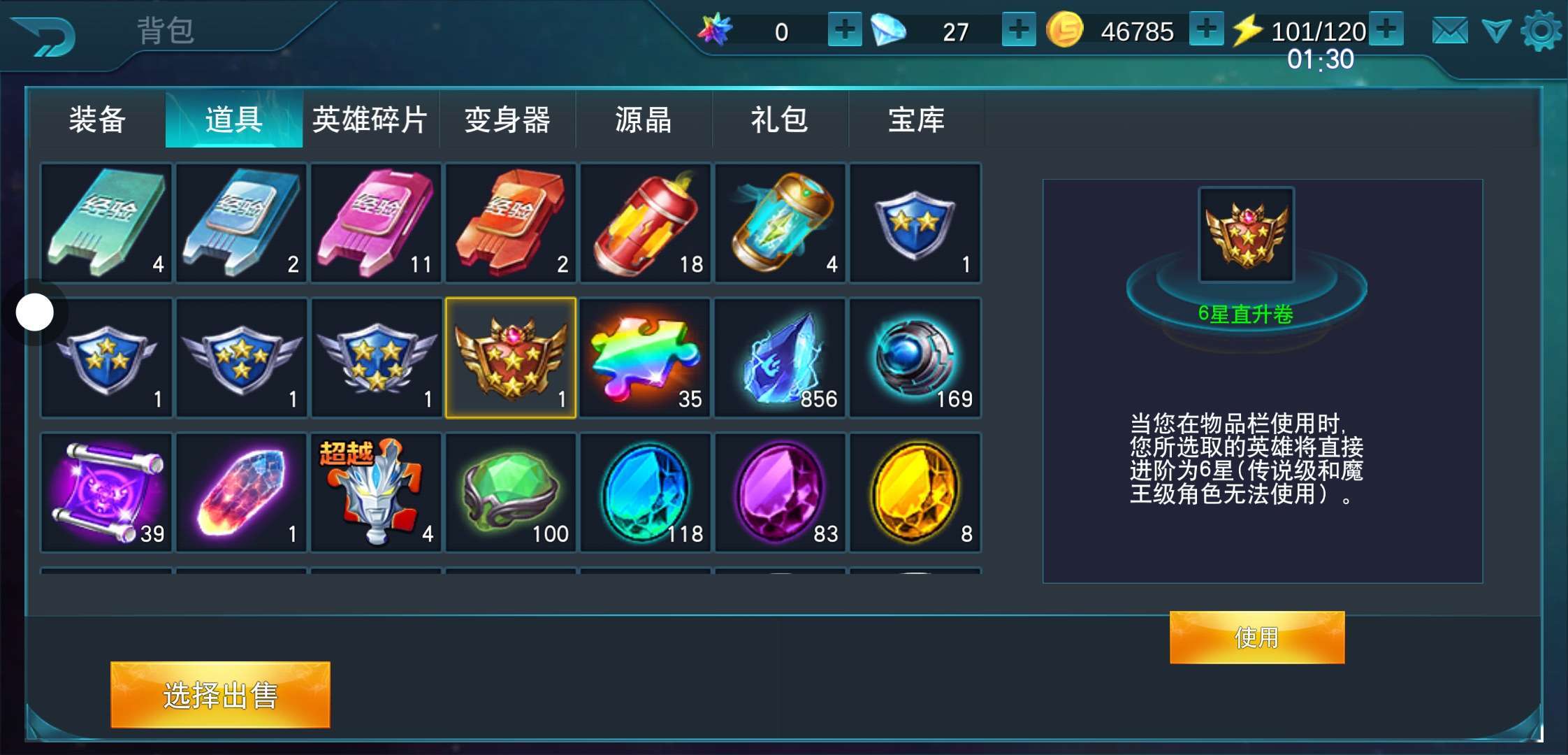Switch to the 英雄碎片 tab
The height and width of the screenshot is (755, 1568).
370,120
